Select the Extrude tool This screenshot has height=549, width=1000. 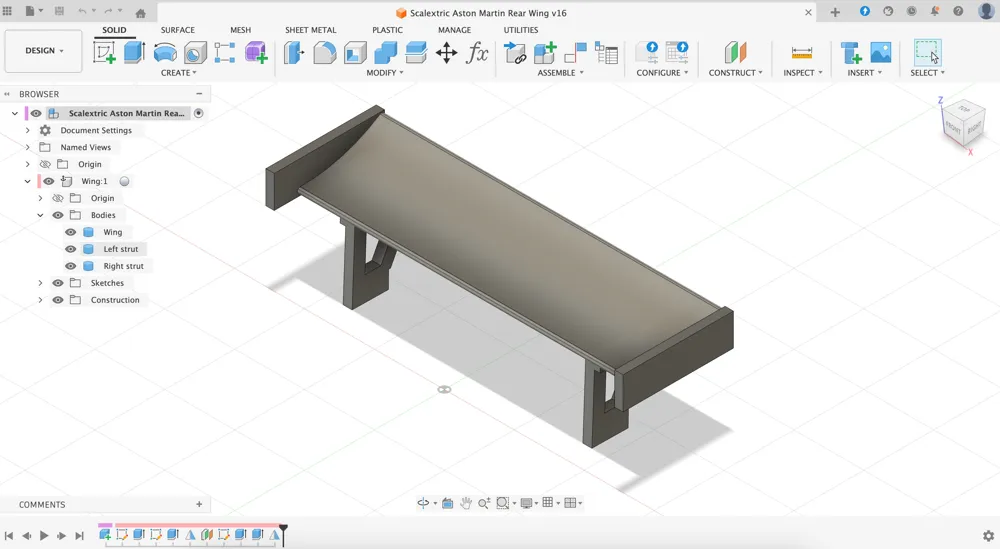pos(134,52)
